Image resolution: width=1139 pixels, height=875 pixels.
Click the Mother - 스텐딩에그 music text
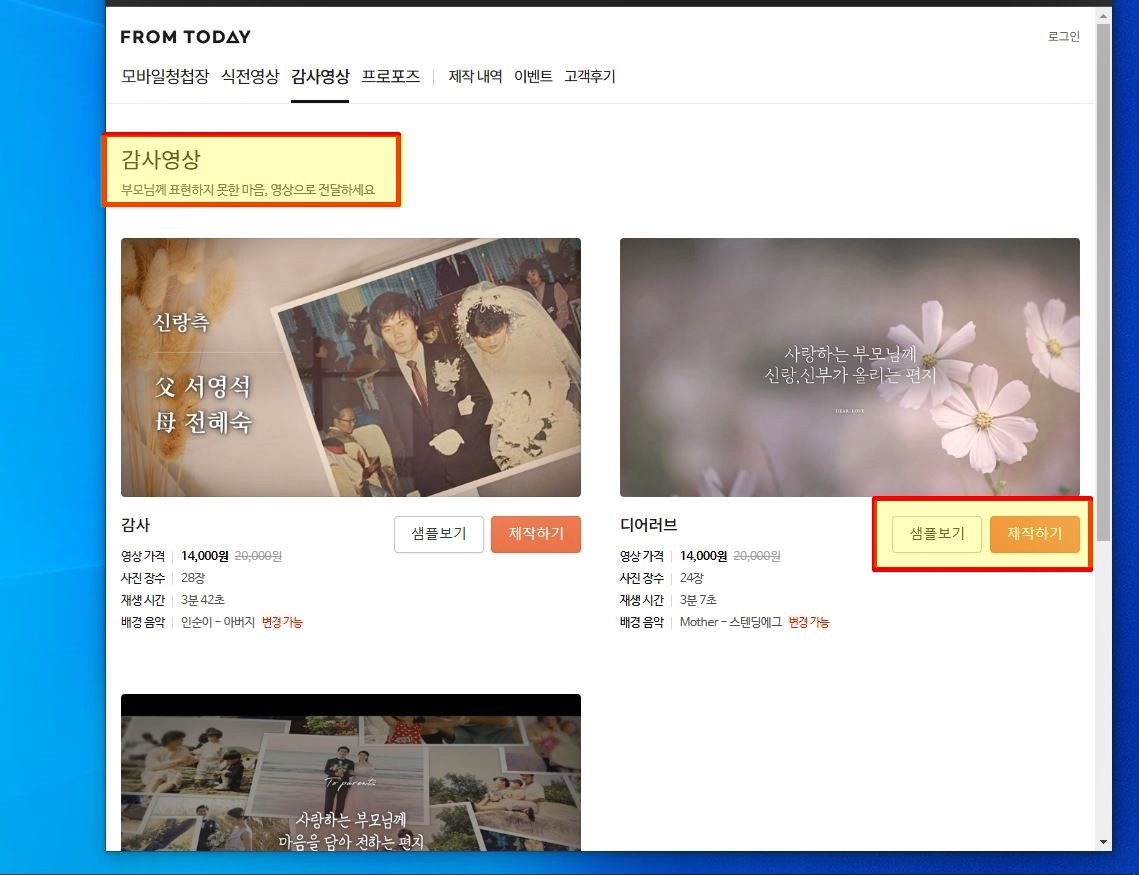tap(731, 622)
